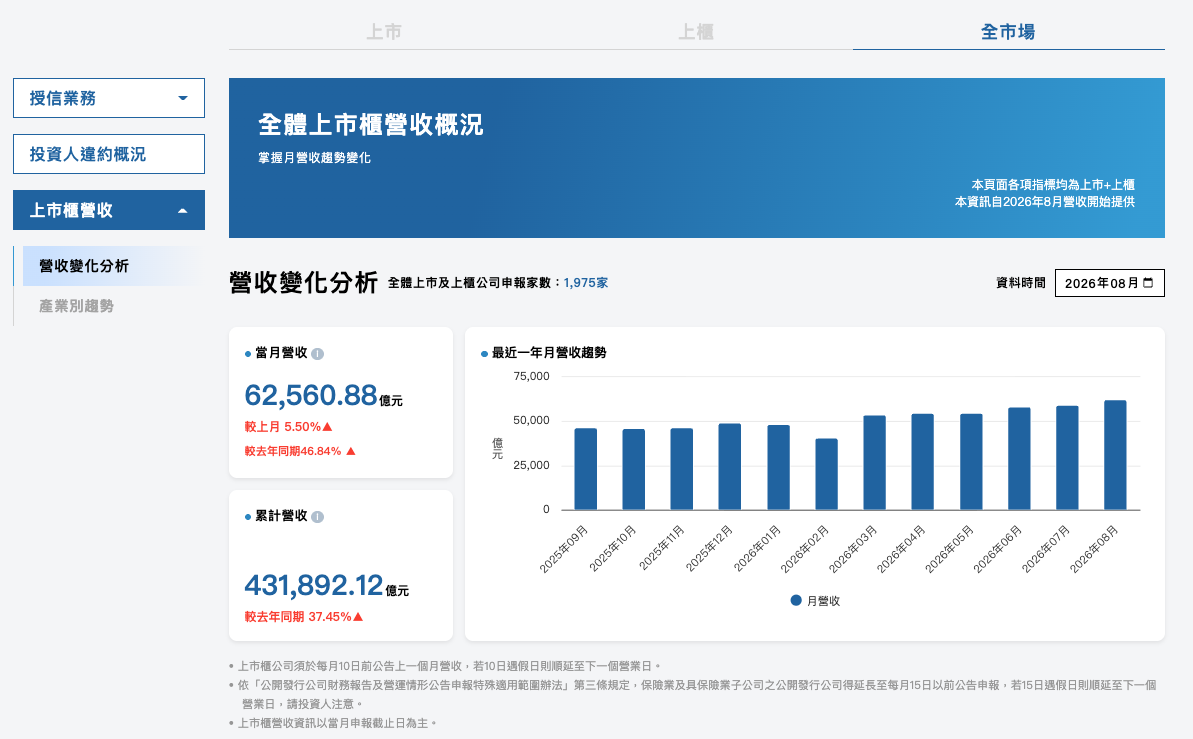
Task: Switch to the 上櫃 tab
Action: point(696,32)
